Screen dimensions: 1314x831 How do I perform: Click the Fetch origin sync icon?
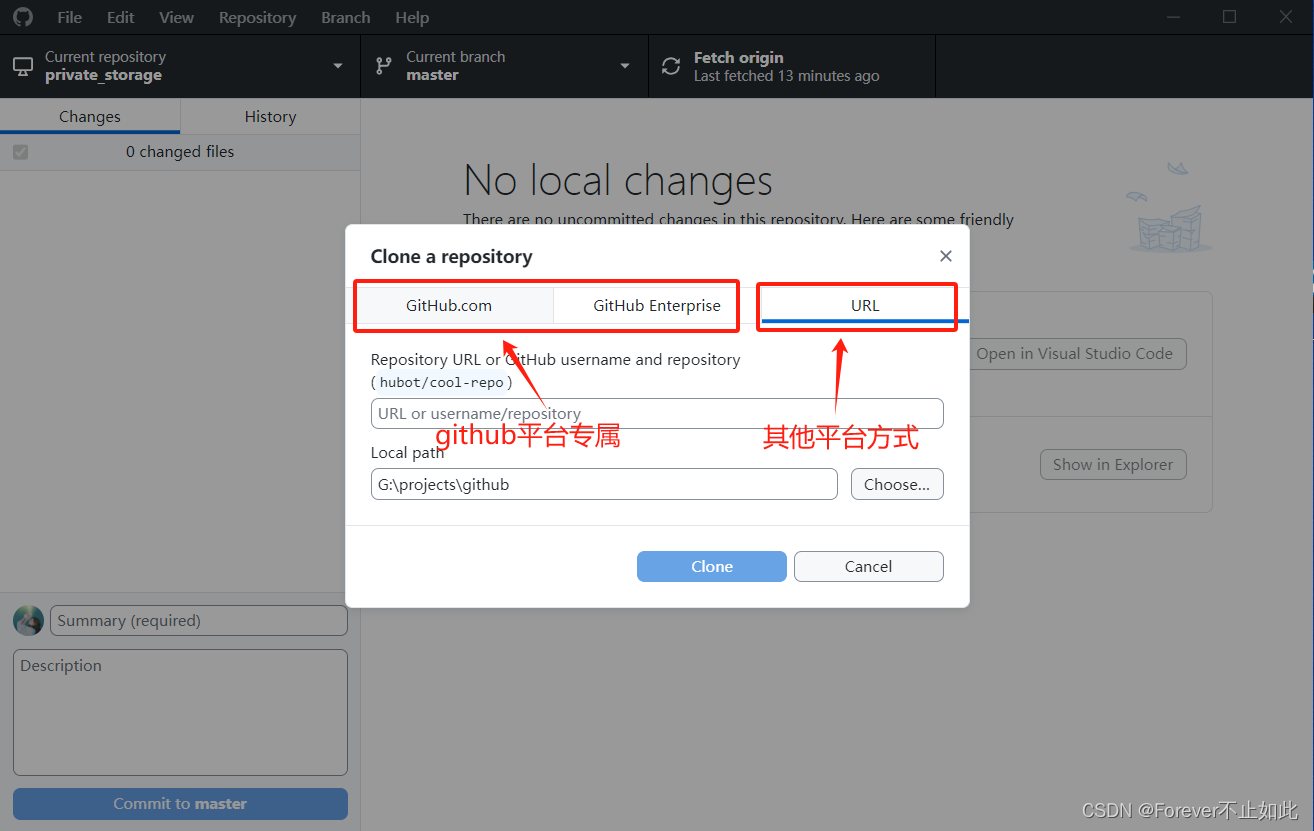point(671,66)
